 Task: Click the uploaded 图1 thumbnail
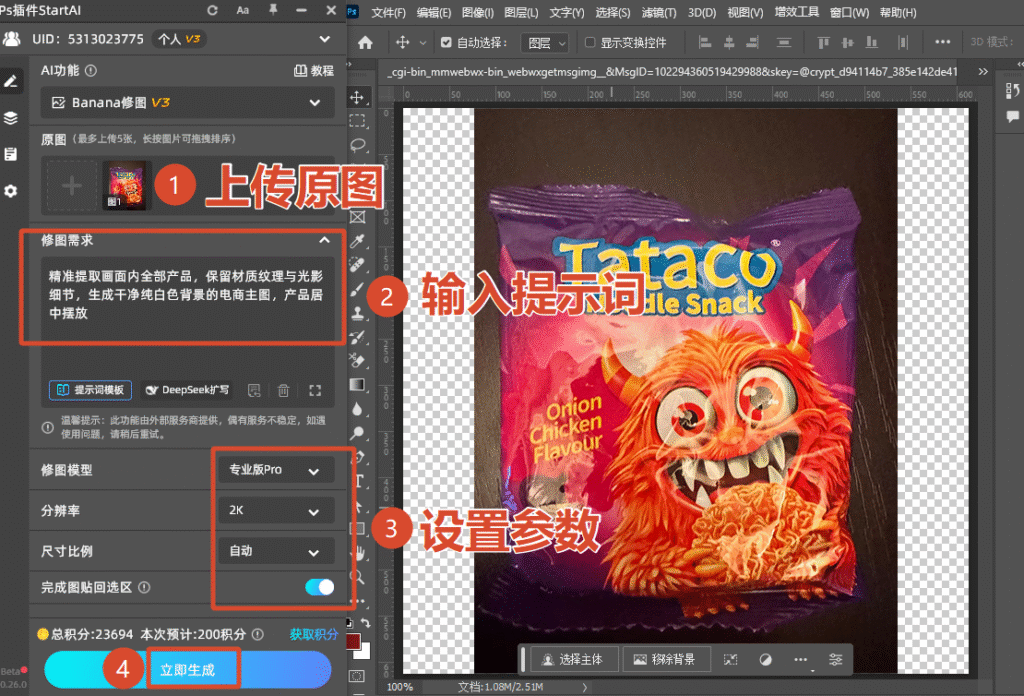127,185
